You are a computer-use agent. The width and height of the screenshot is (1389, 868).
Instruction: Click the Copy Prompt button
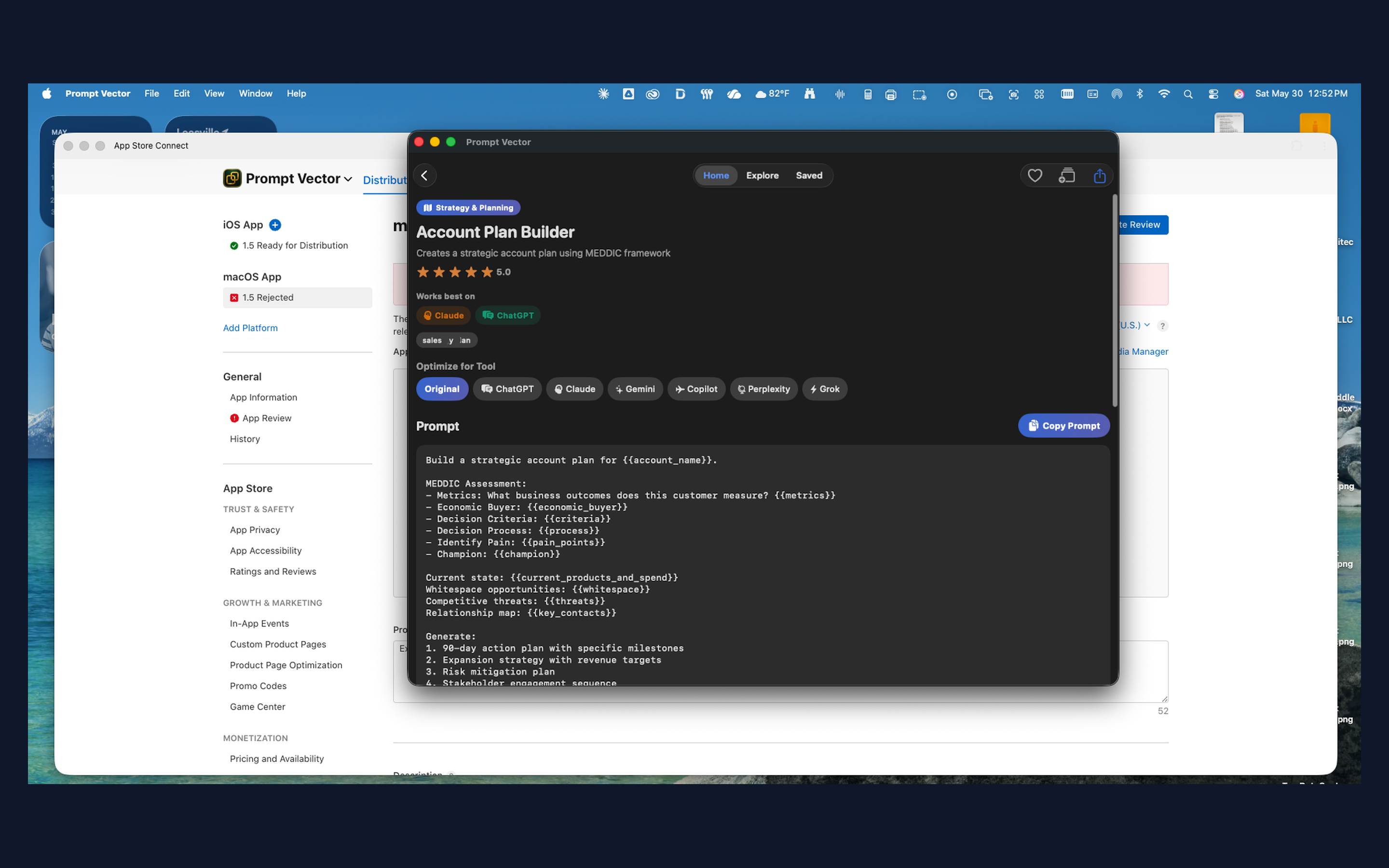1063,425
